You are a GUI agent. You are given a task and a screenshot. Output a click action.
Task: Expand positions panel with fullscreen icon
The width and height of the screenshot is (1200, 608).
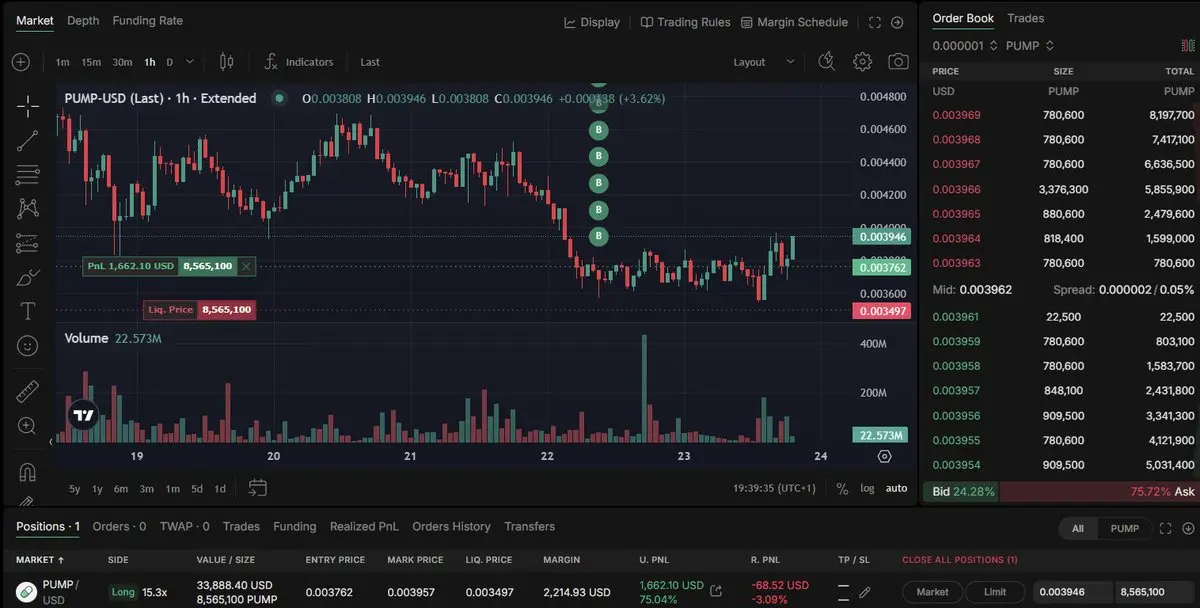(x=1165, y=528)
